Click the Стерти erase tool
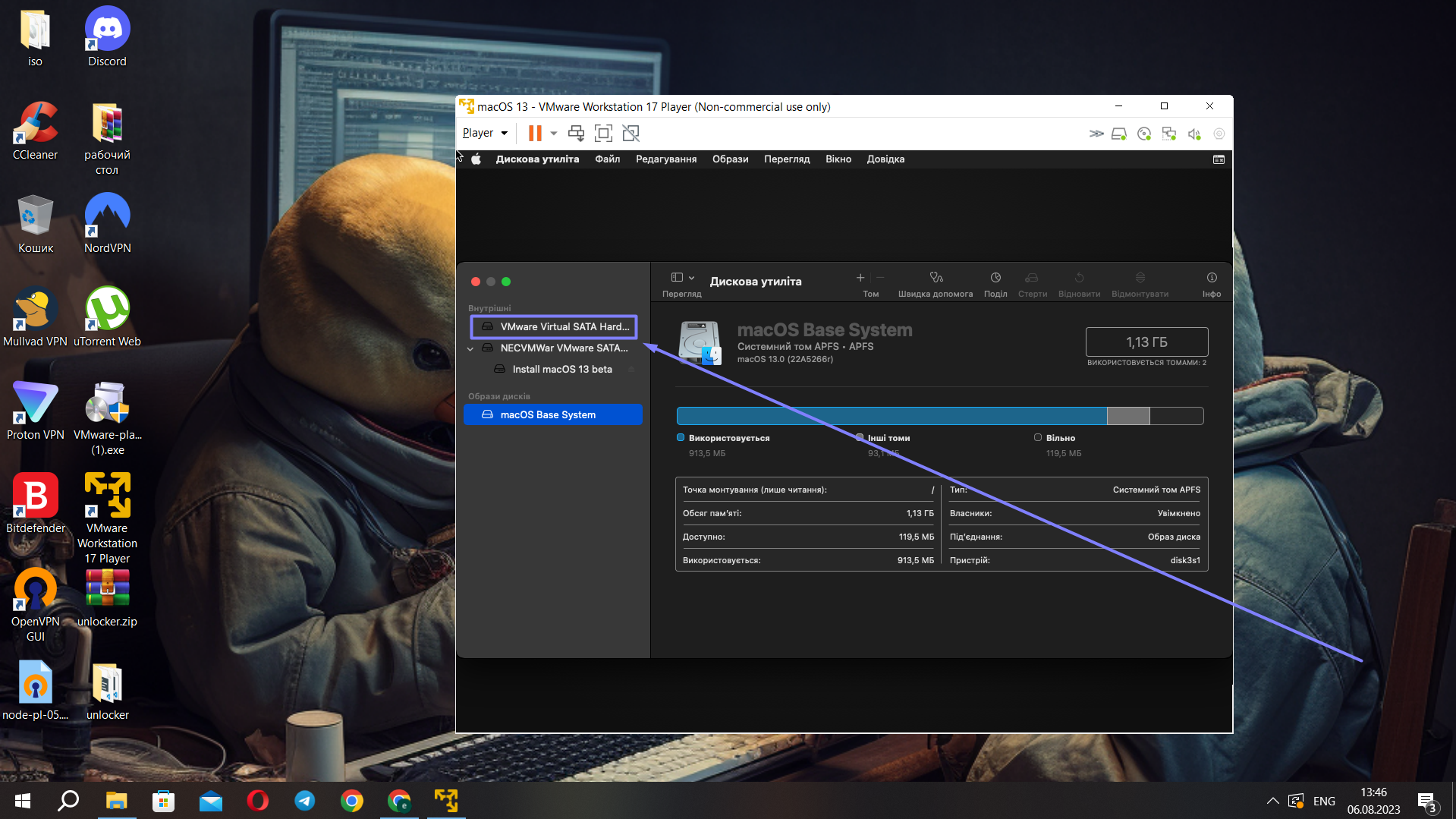 coord(1032,284)
